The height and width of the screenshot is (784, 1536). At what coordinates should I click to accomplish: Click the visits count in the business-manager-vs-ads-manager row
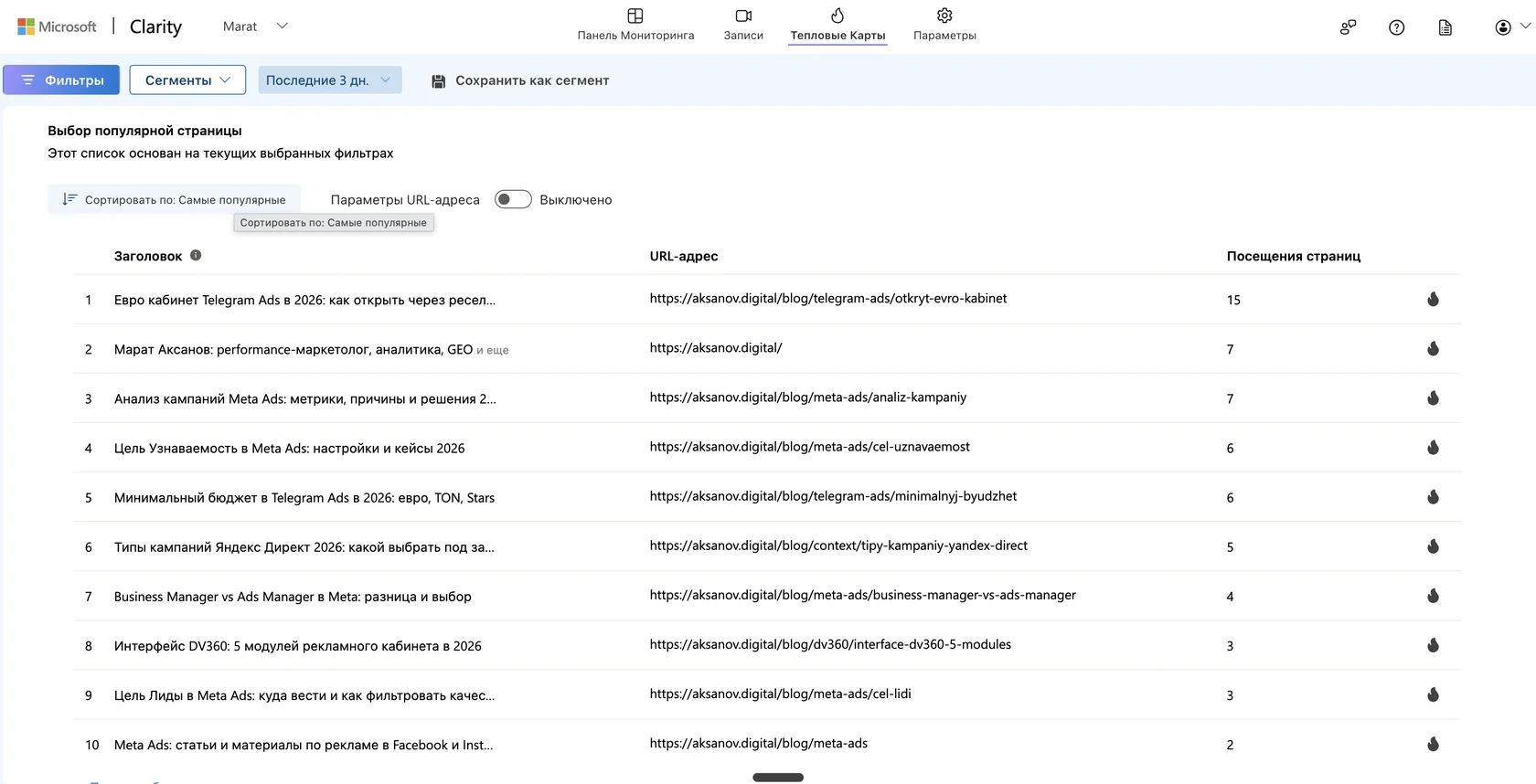(1230, 596)
